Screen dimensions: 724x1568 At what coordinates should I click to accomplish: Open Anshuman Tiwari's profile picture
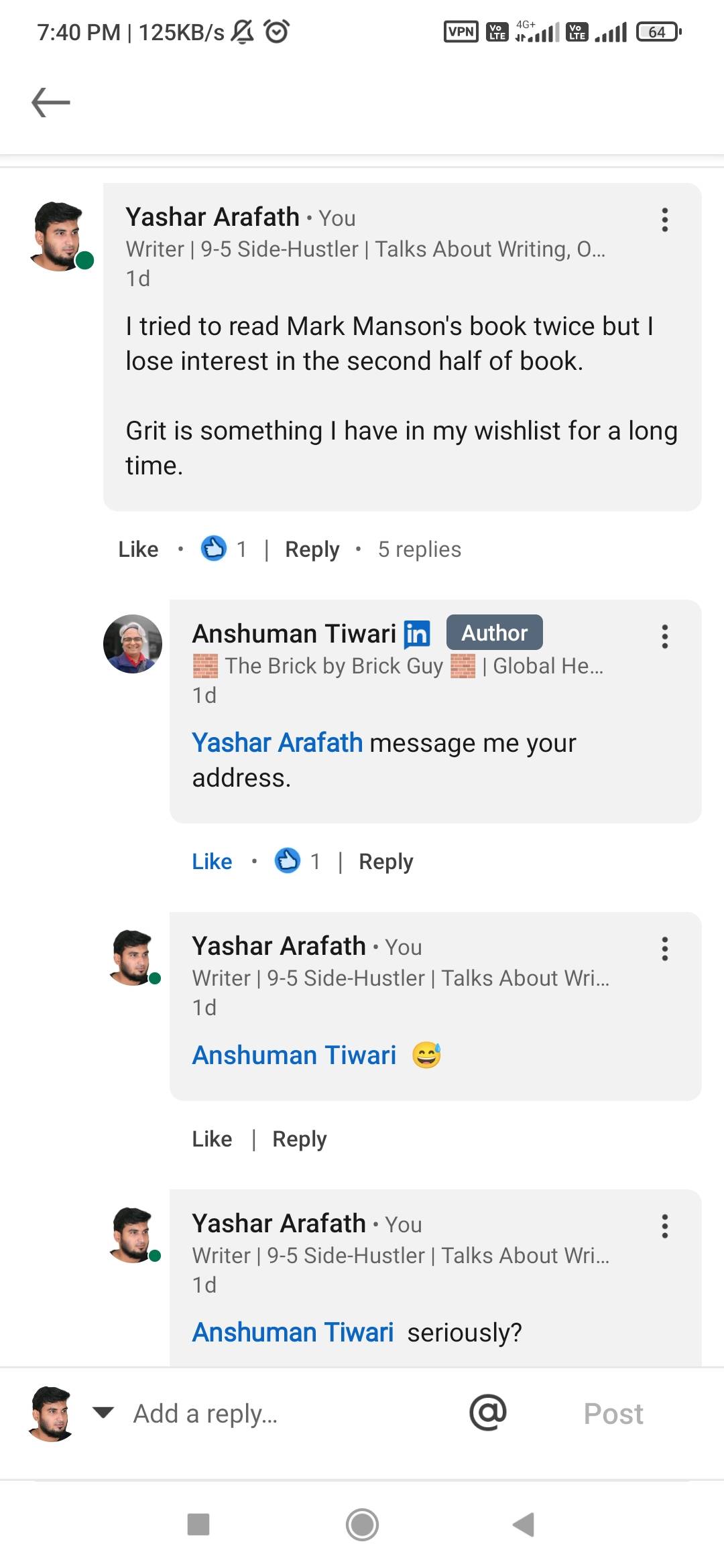pyautogui.click(x=133, y=644)
